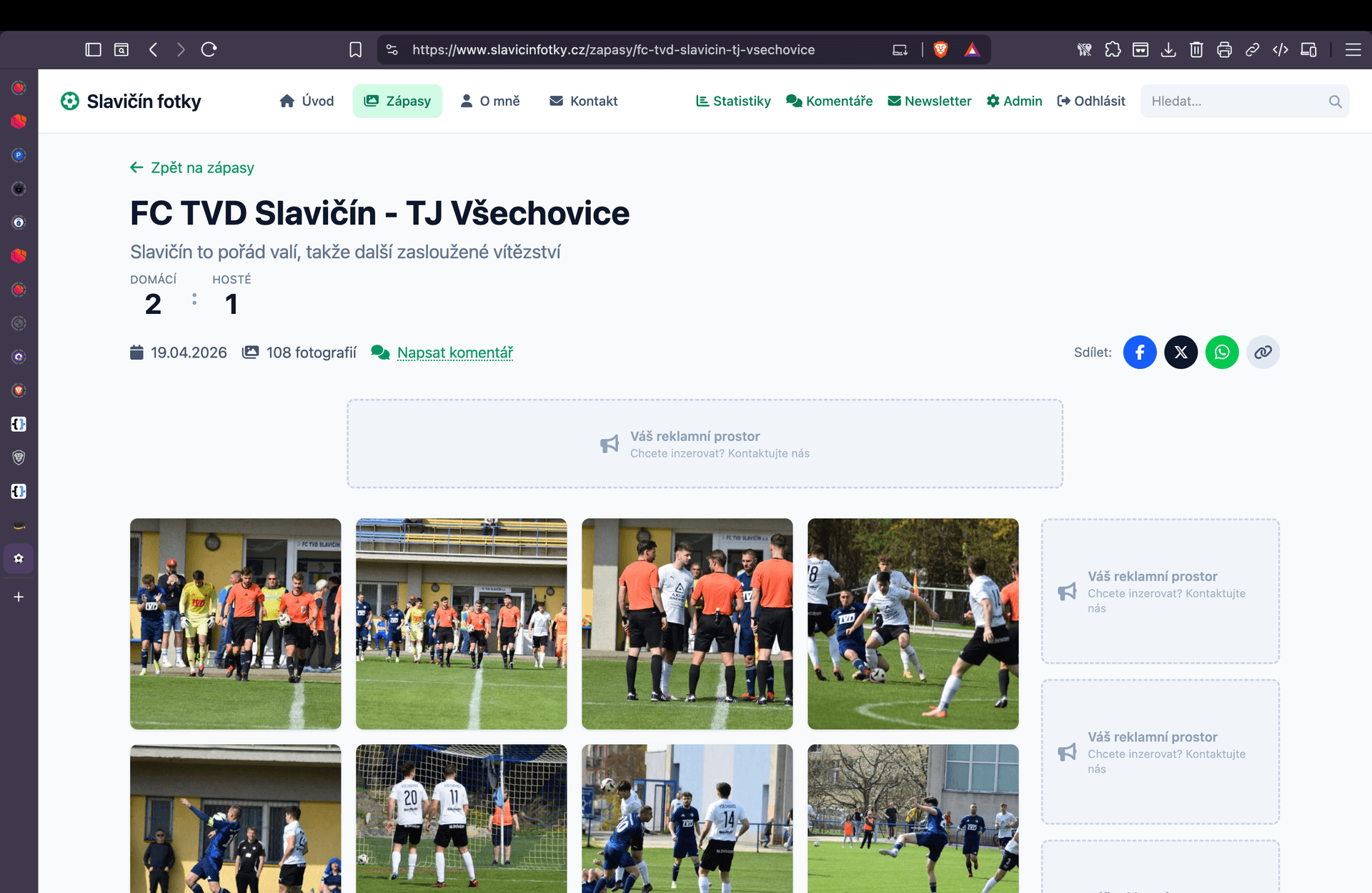This screenshot has height=893, width=1372.
Task: Open the code brackets toolbar icon
Action: [1281, 49]
